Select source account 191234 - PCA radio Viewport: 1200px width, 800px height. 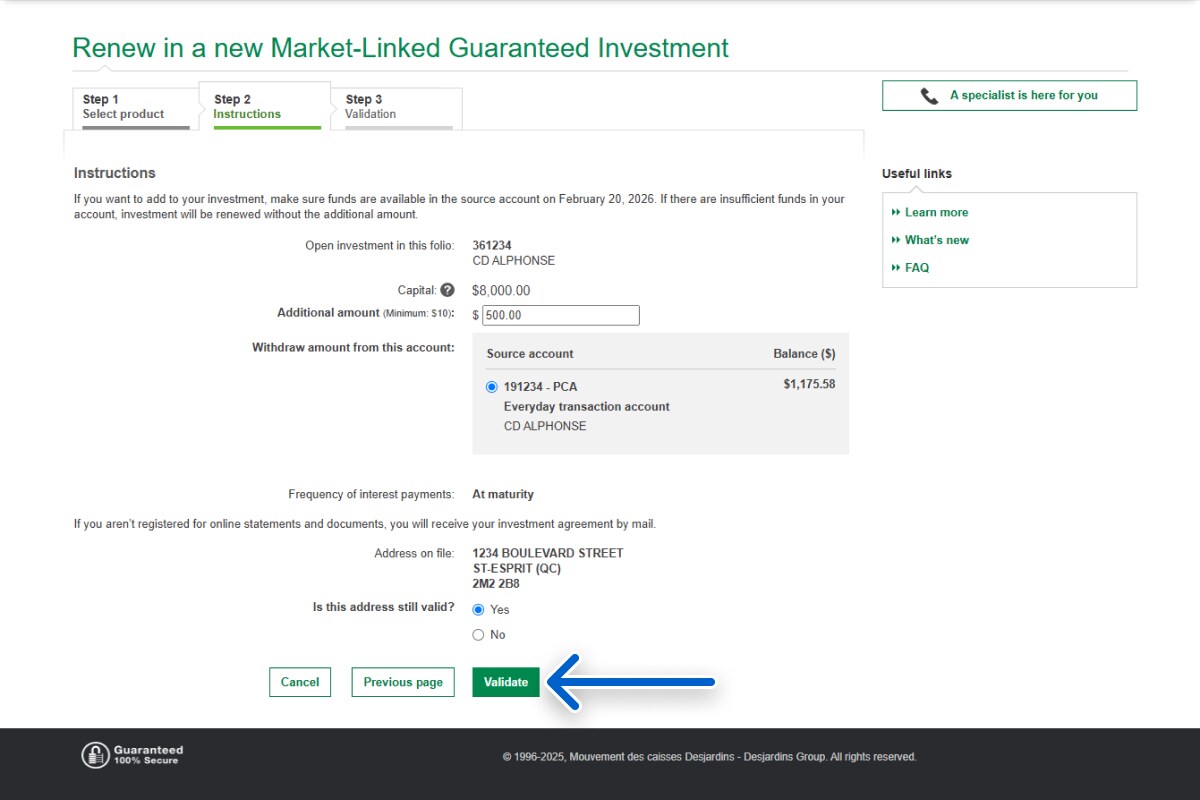pos(491,387)
